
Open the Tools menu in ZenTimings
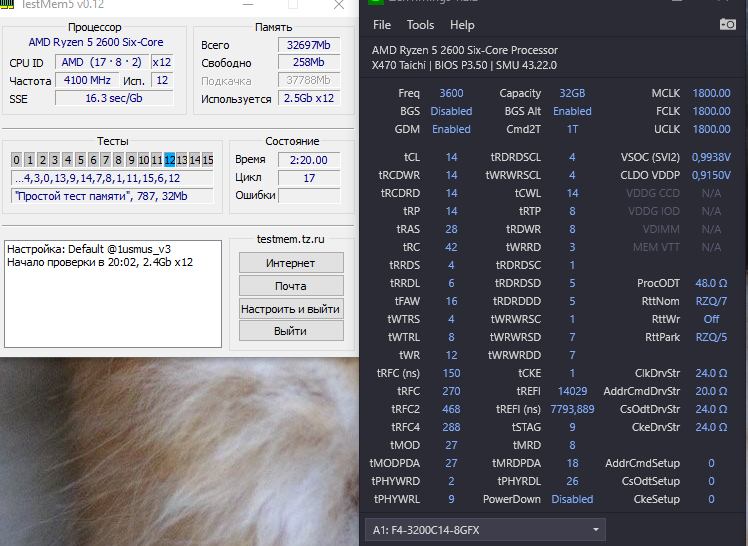420,25
